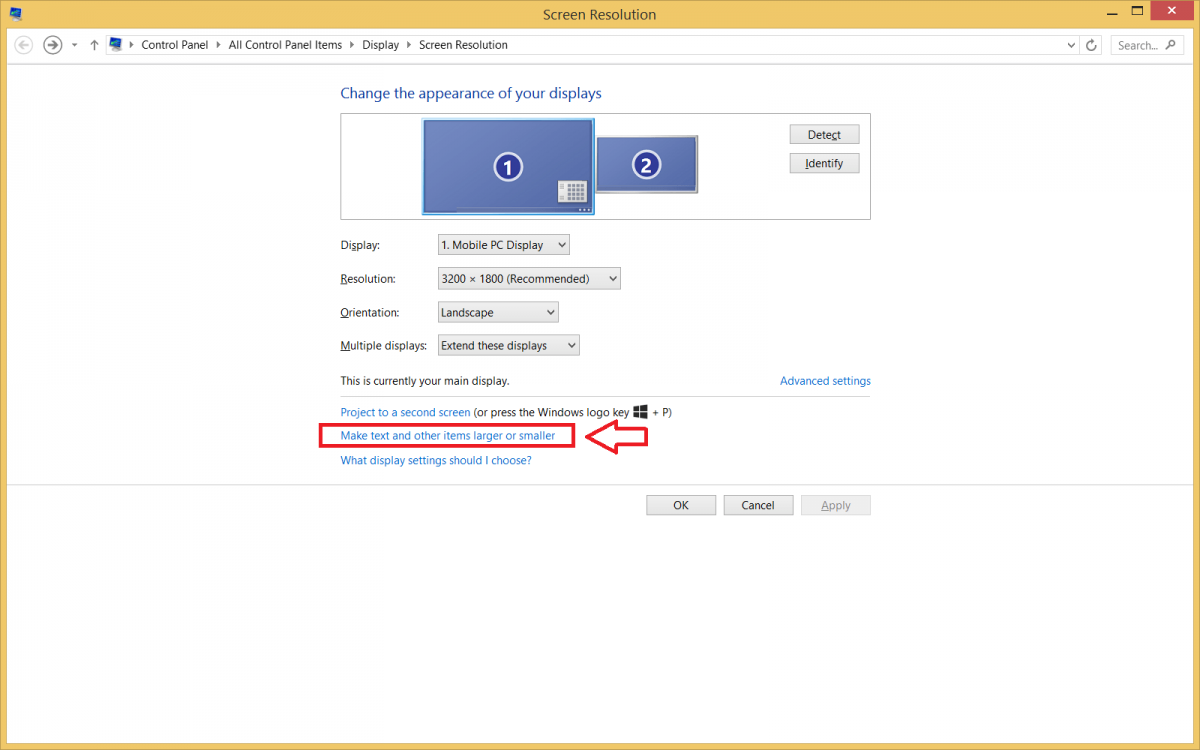Image resolution: width=1200 pixels, height=750 pixels.
Task: Click the arrow after All Control Panel Items
Action: [352, 45]
